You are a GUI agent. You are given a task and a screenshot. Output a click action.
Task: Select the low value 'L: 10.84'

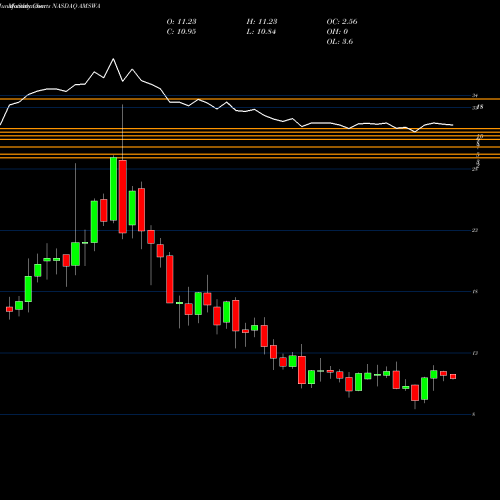click(261, 32)
